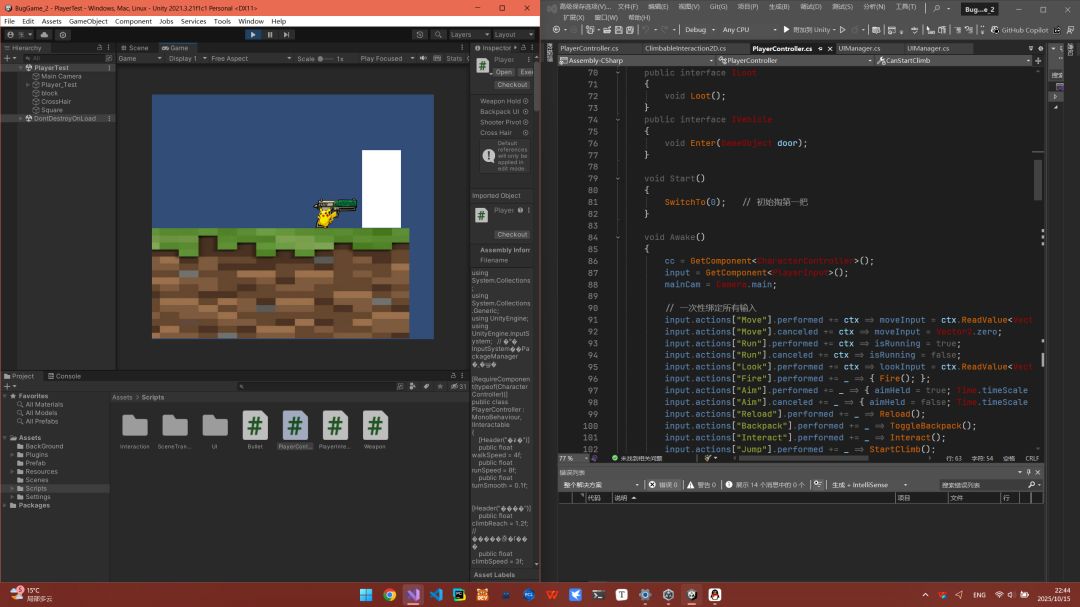
Task: Expand the Player_Test hierarchy object
Action: coord(28,85)
